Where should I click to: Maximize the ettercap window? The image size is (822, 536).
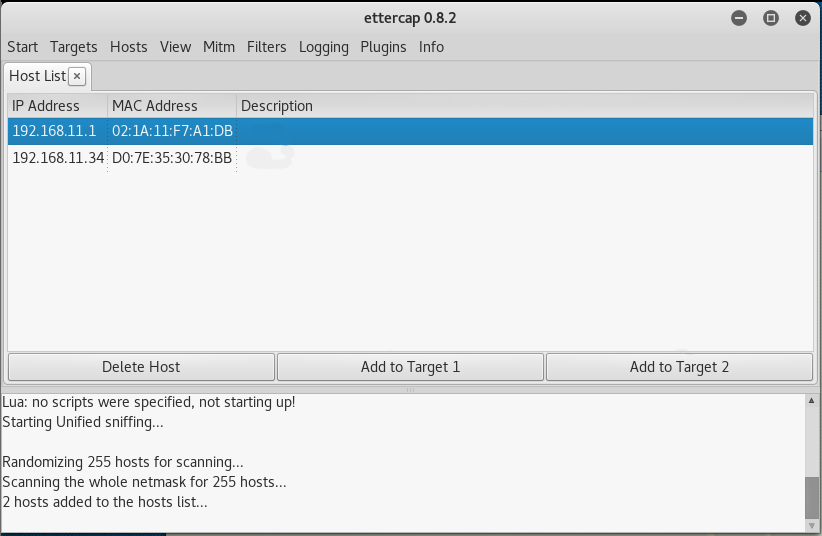771,18
